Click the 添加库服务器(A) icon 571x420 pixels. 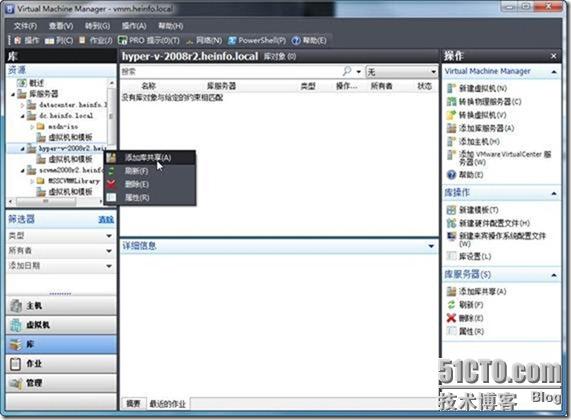point(451,128)
